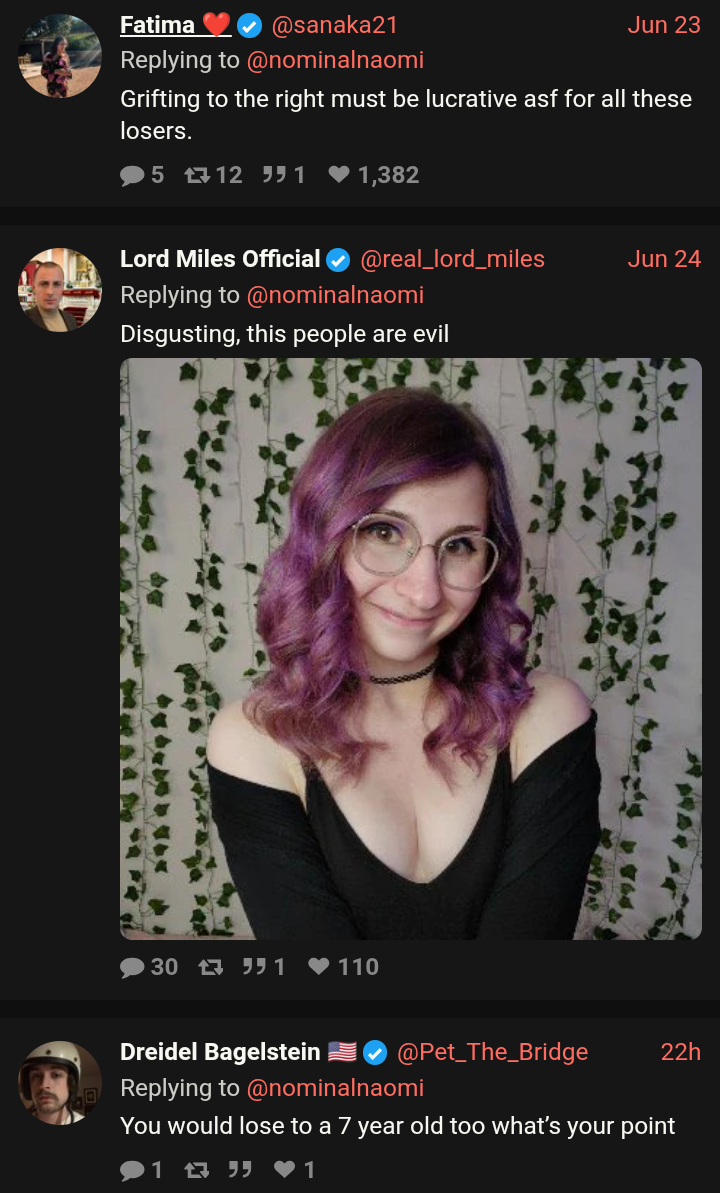Click the reply icon on Dreidel Bagelstein's tweet
The height and width of the screenshot is (1193, 720).
pos(132,1169)
